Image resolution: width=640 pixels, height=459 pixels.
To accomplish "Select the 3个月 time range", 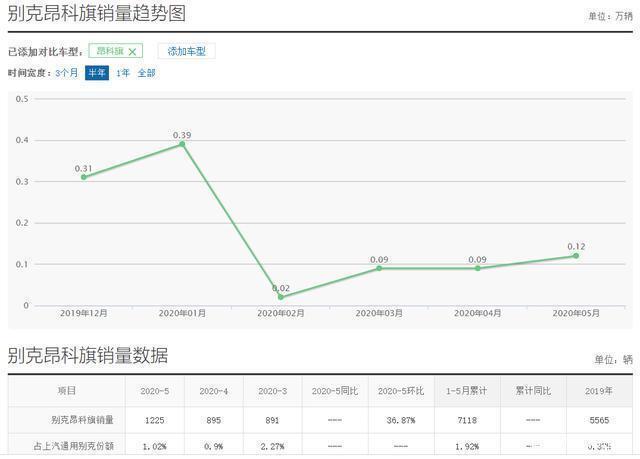I will (67, 73).
